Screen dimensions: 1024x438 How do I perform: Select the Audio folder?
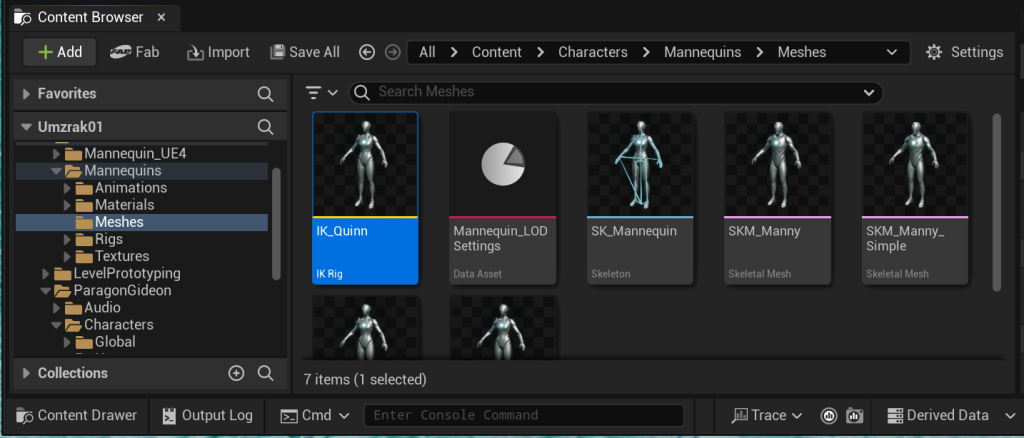102,307
